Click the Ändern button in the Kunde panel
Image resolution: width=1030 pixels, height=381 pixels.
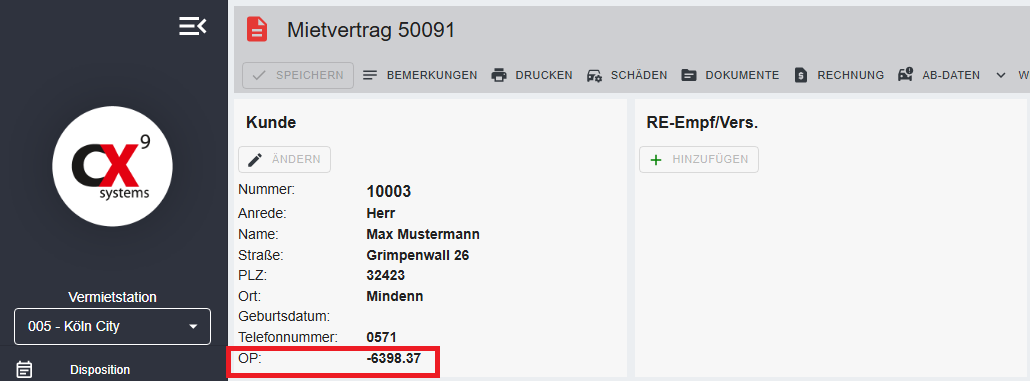[284, 160]
